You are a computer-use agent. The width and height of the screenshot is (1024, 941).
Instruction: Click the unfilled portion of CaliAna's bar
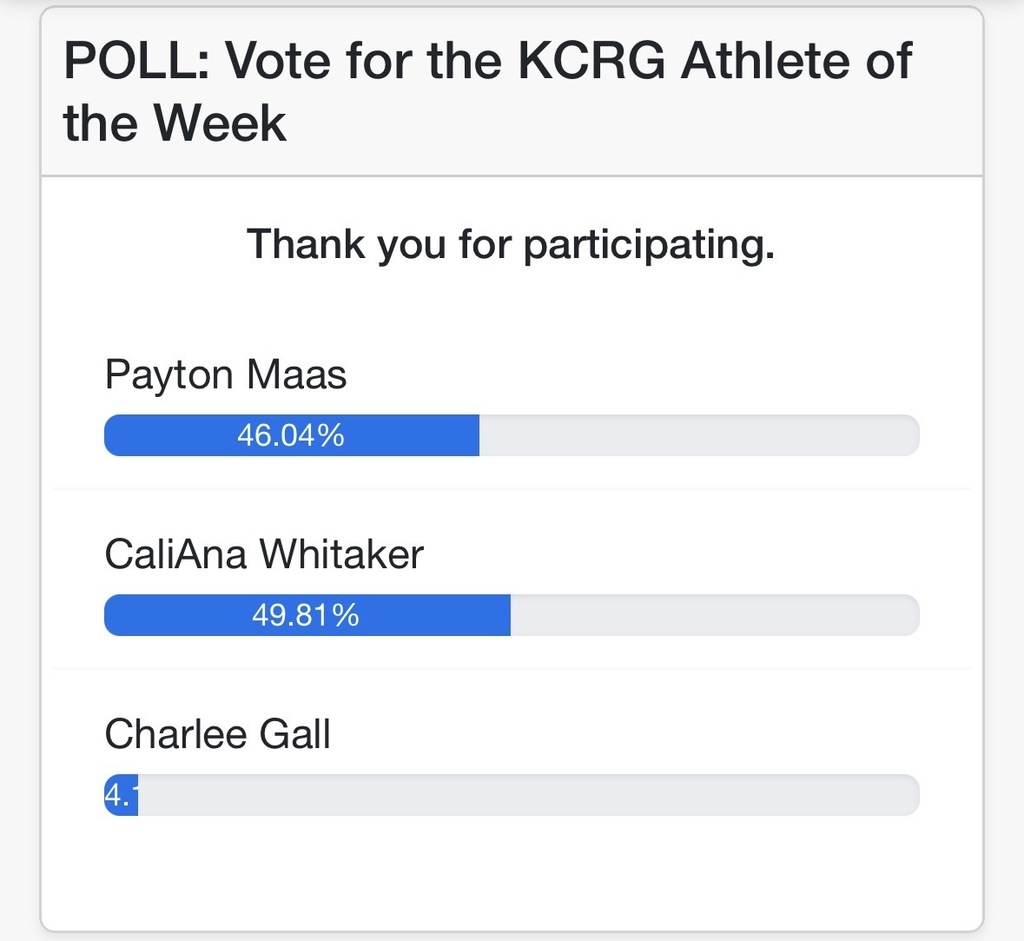pyautogui.click(x=715, y=615)
